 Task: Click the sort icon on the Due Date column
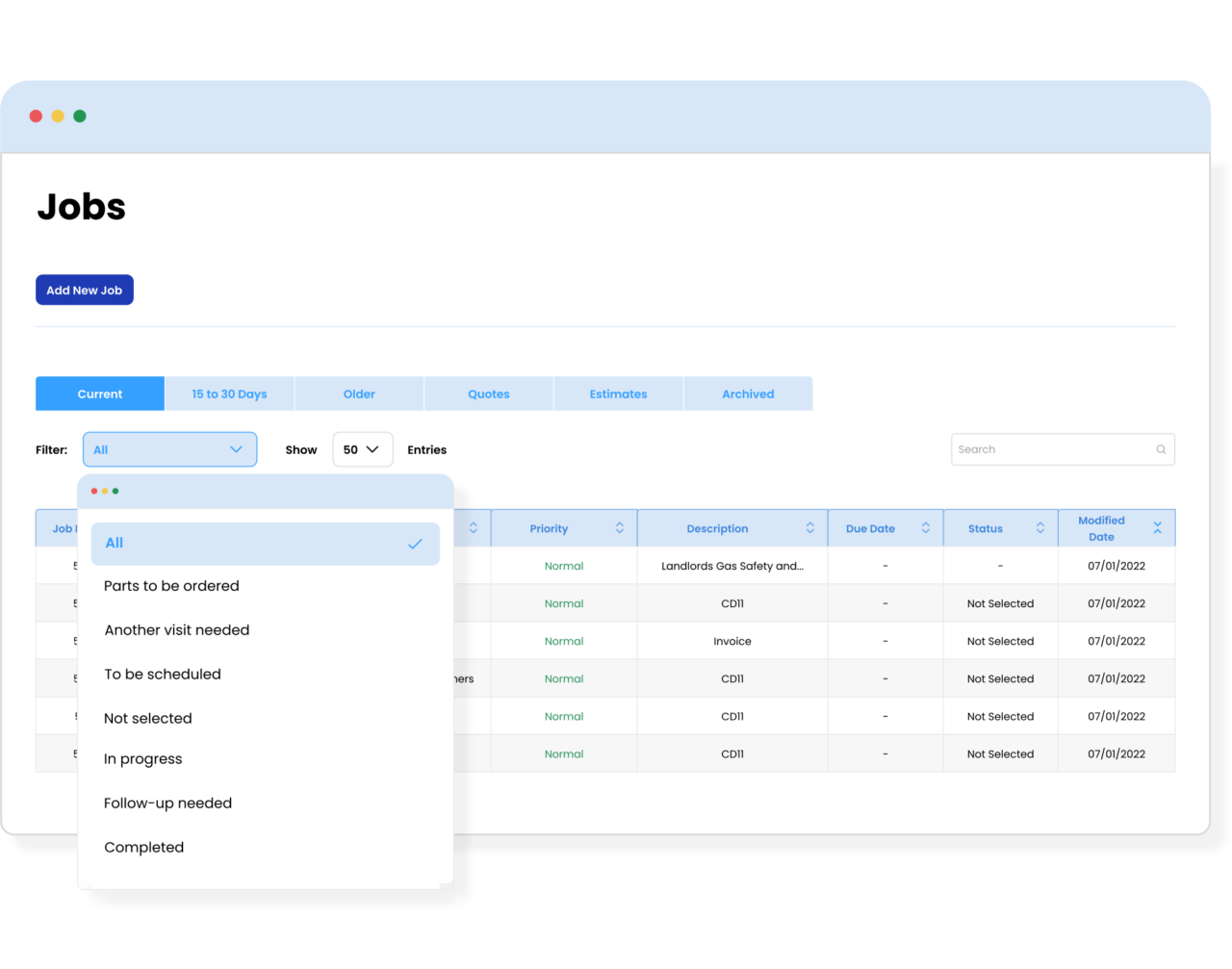(x=924, y=527)
